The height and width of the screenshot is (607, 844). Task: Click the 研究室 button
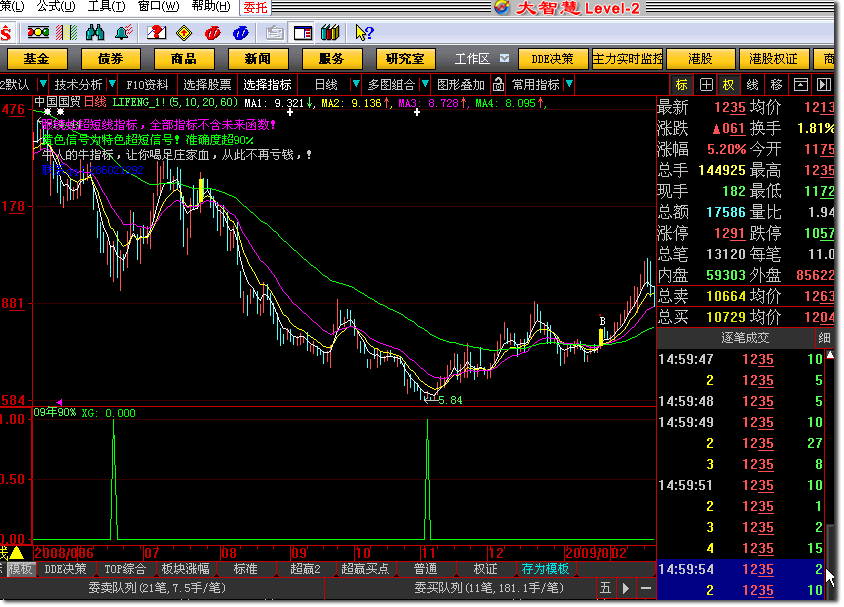tap(405, 59)
